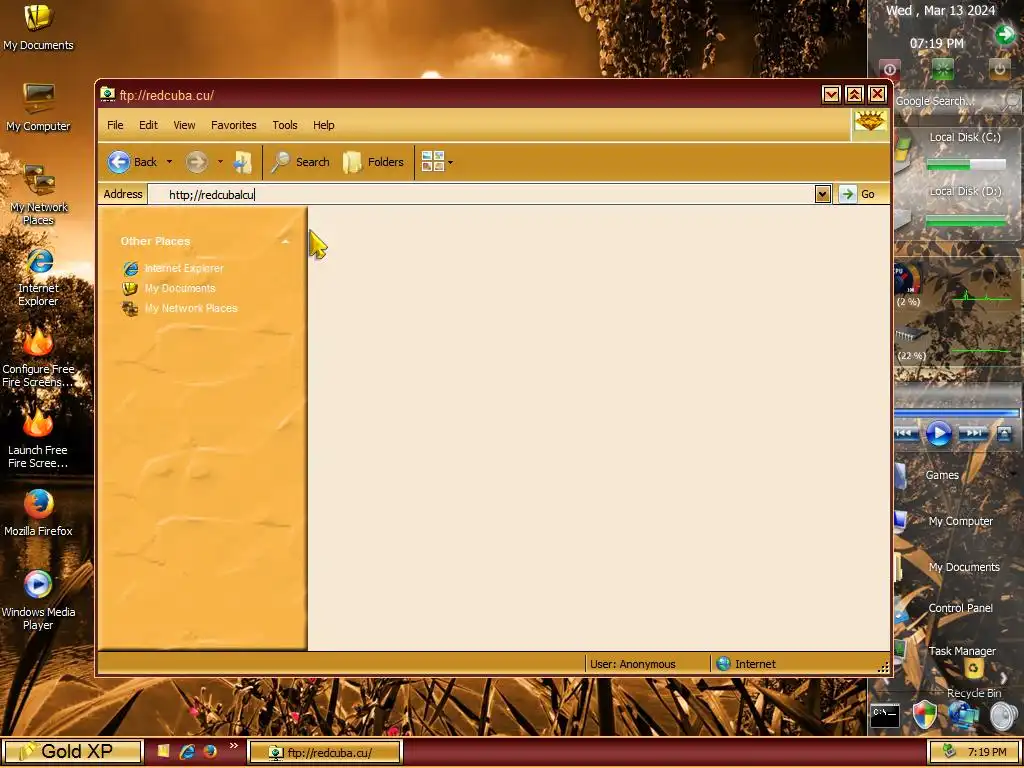Click the My Documents desktop icon
The image size is (1024, 768).
38,27
